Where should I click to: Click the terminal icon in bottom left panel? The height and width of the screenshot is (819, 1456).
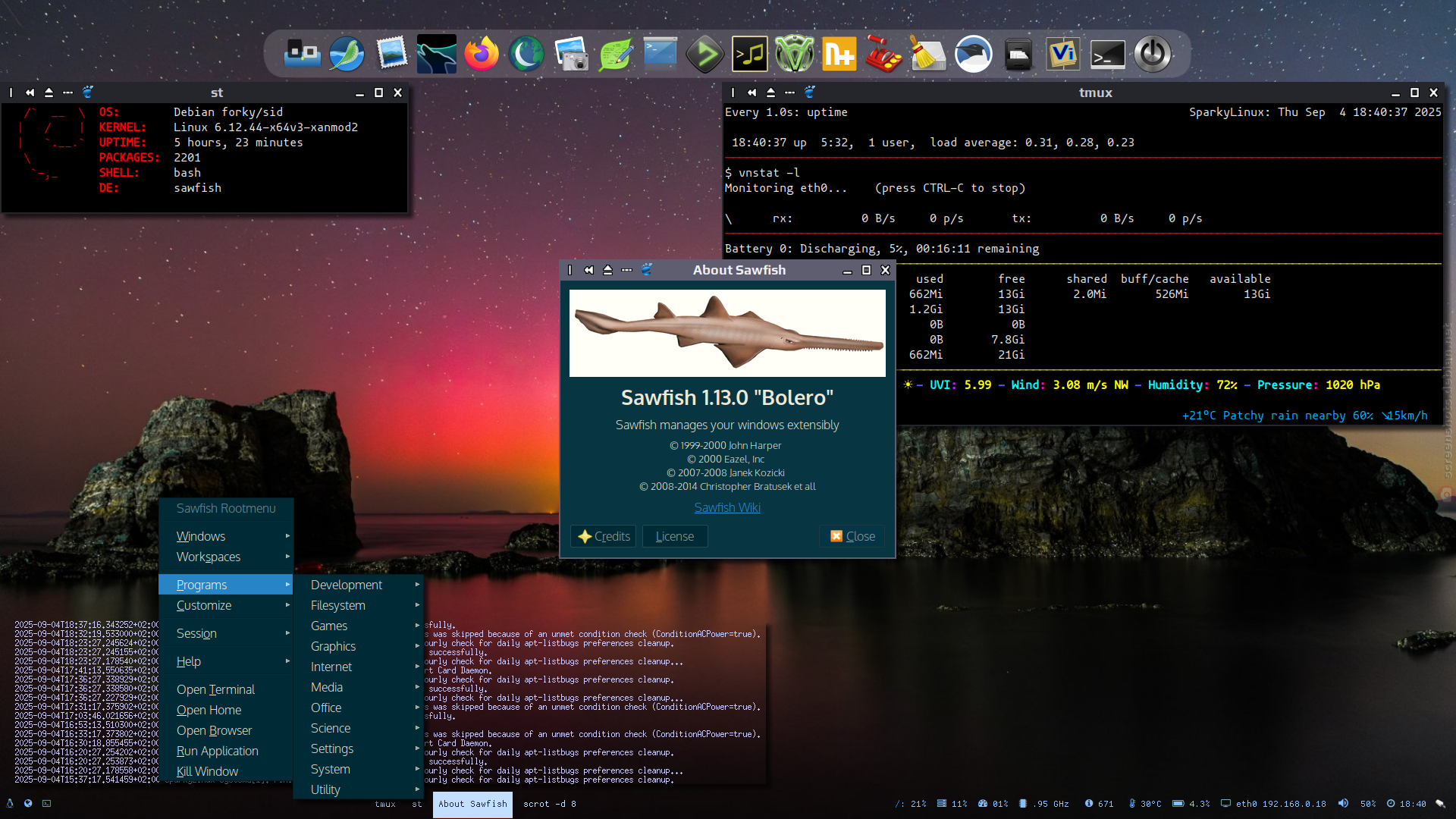[x=46, y=803]
